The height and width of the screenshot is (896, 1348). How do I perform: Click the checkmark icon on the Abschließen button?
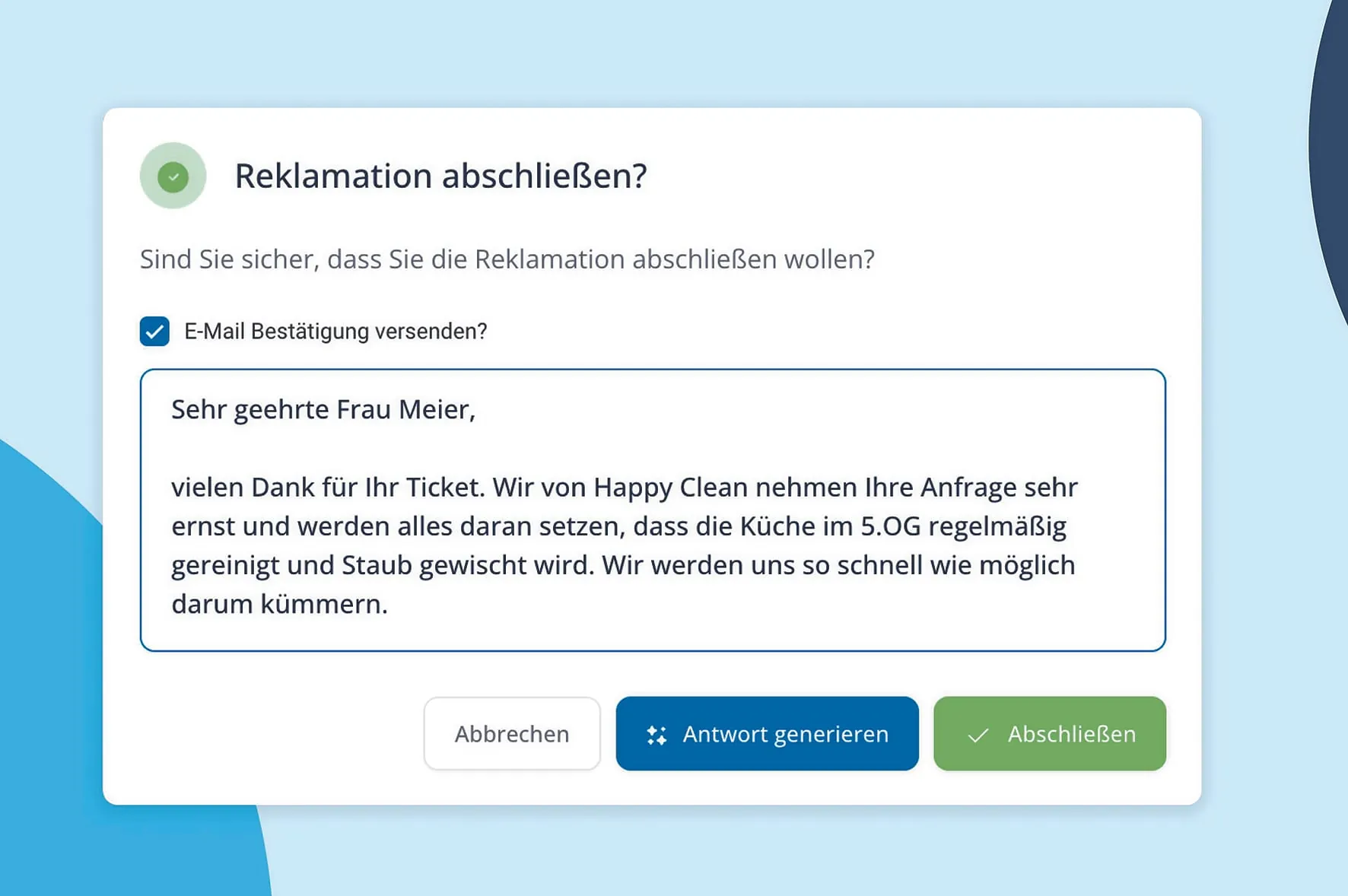978,735
